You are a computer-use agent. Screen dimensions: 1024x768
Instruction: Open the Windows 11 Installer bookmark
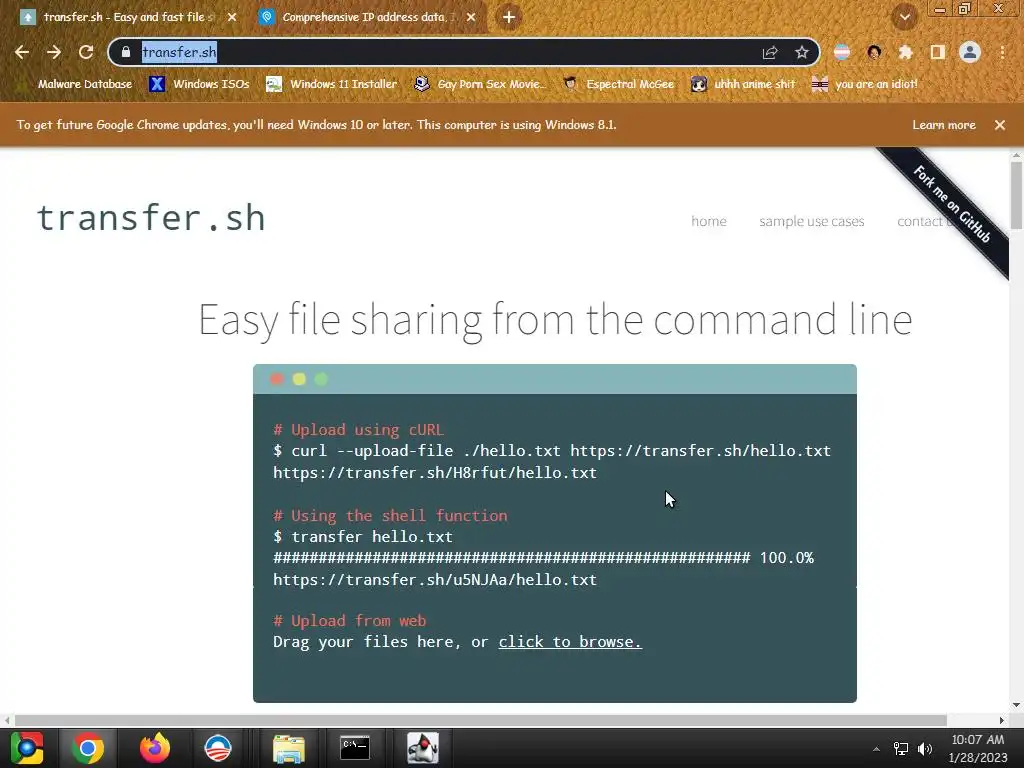(x=332, y=84)
